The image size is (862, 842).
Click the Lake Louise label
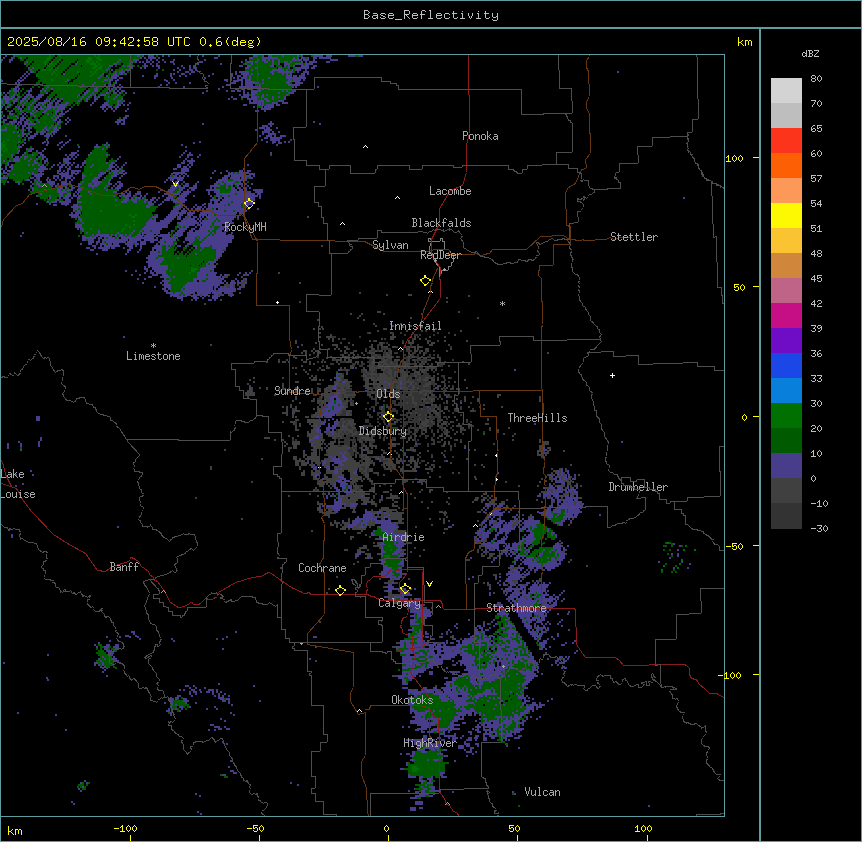[x=18, y=484]
